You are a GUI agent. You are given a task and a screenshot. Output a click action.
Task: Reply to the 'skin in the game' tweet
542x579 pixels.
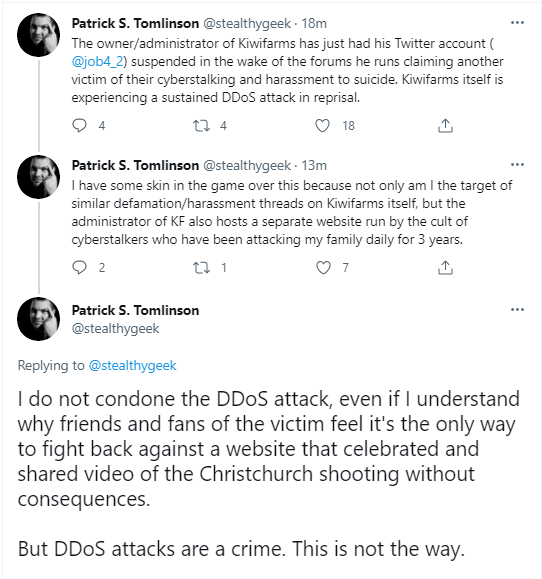click(79, 267)
